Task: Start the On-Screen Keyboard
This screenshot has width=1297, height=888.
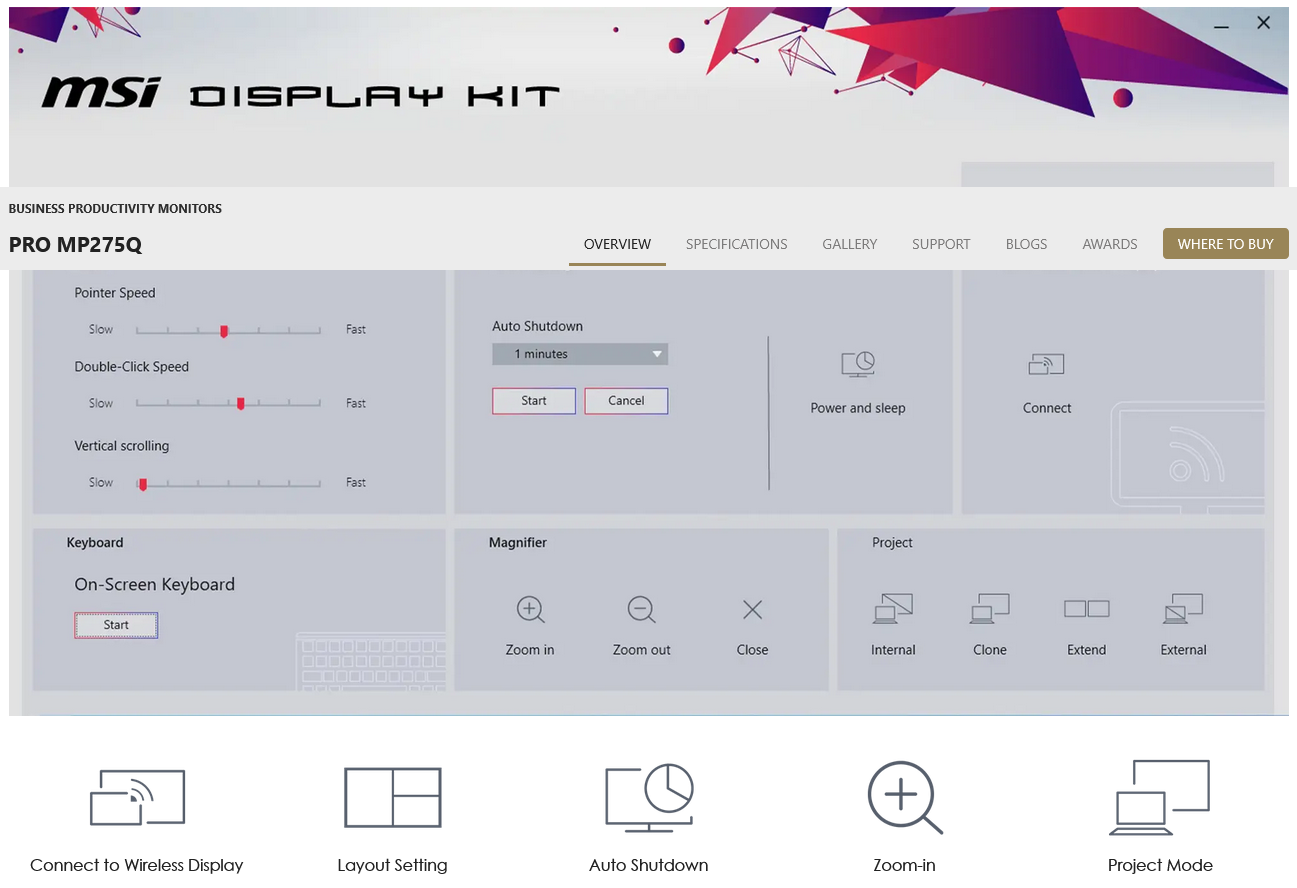Action: click(x=116, y=625)
